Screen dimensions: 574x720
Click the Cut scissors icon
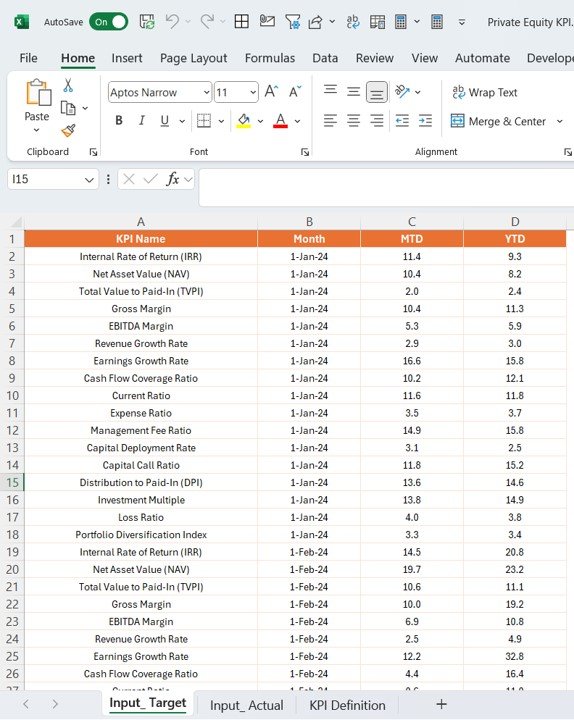[68, 85]
